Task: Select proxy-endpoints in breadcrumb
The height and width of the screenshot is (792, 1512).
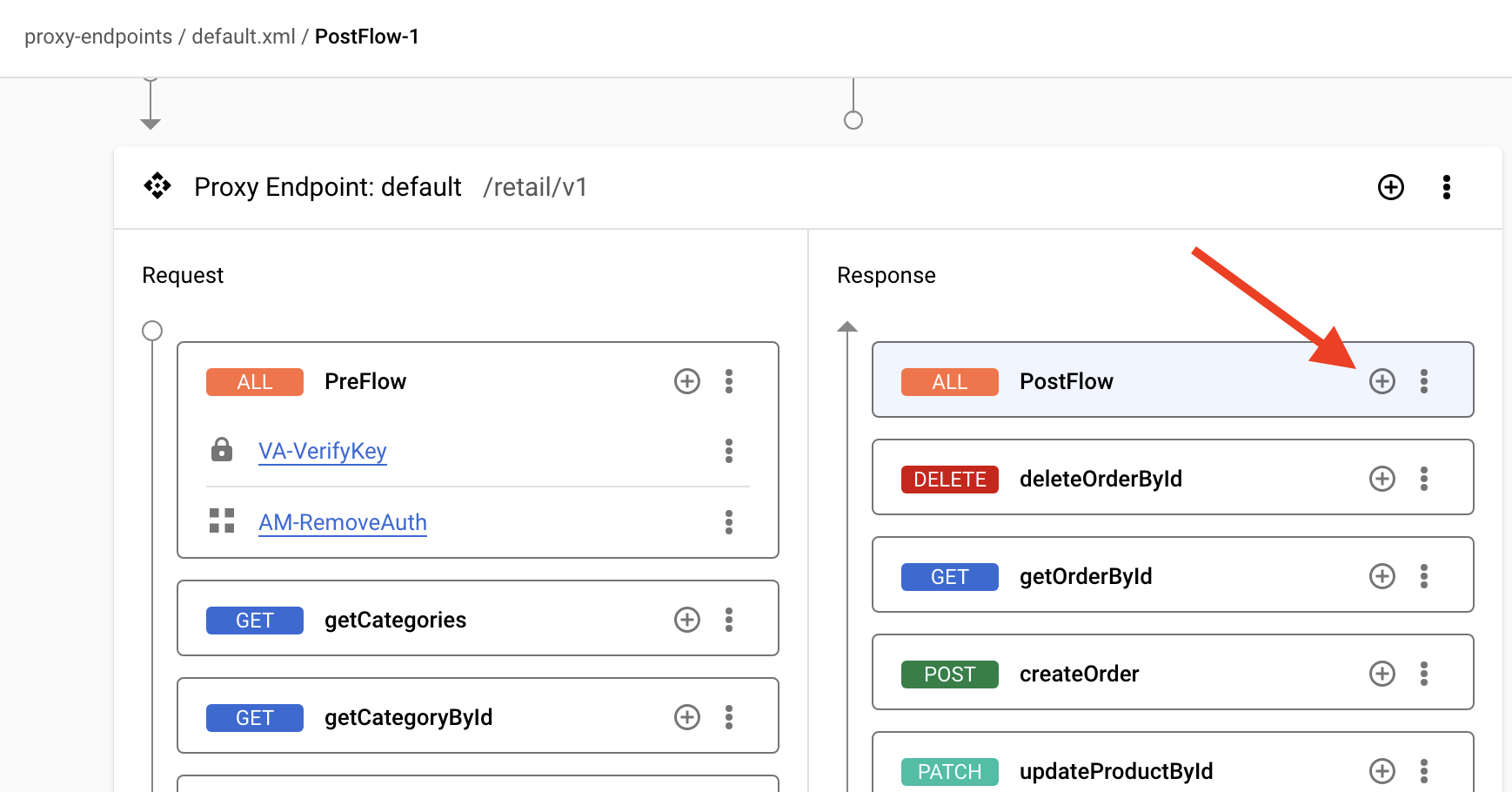Action: (98, 37)
